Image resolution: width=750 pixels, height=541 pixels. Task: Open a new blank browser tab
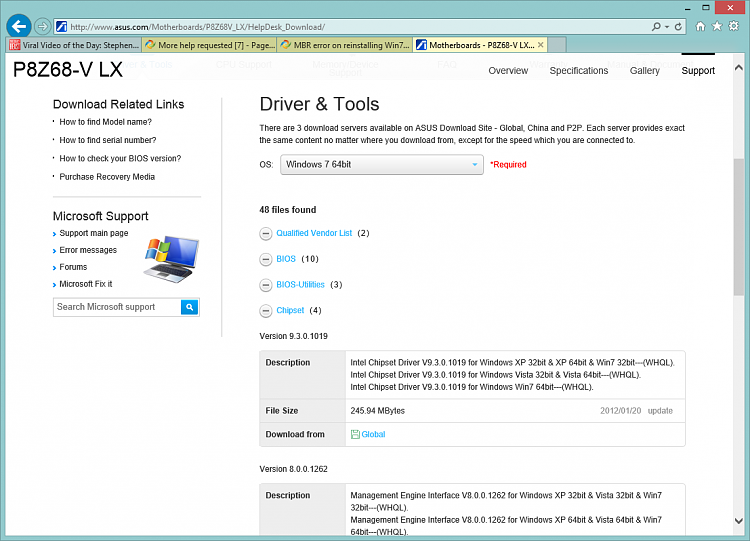[557, 45]
